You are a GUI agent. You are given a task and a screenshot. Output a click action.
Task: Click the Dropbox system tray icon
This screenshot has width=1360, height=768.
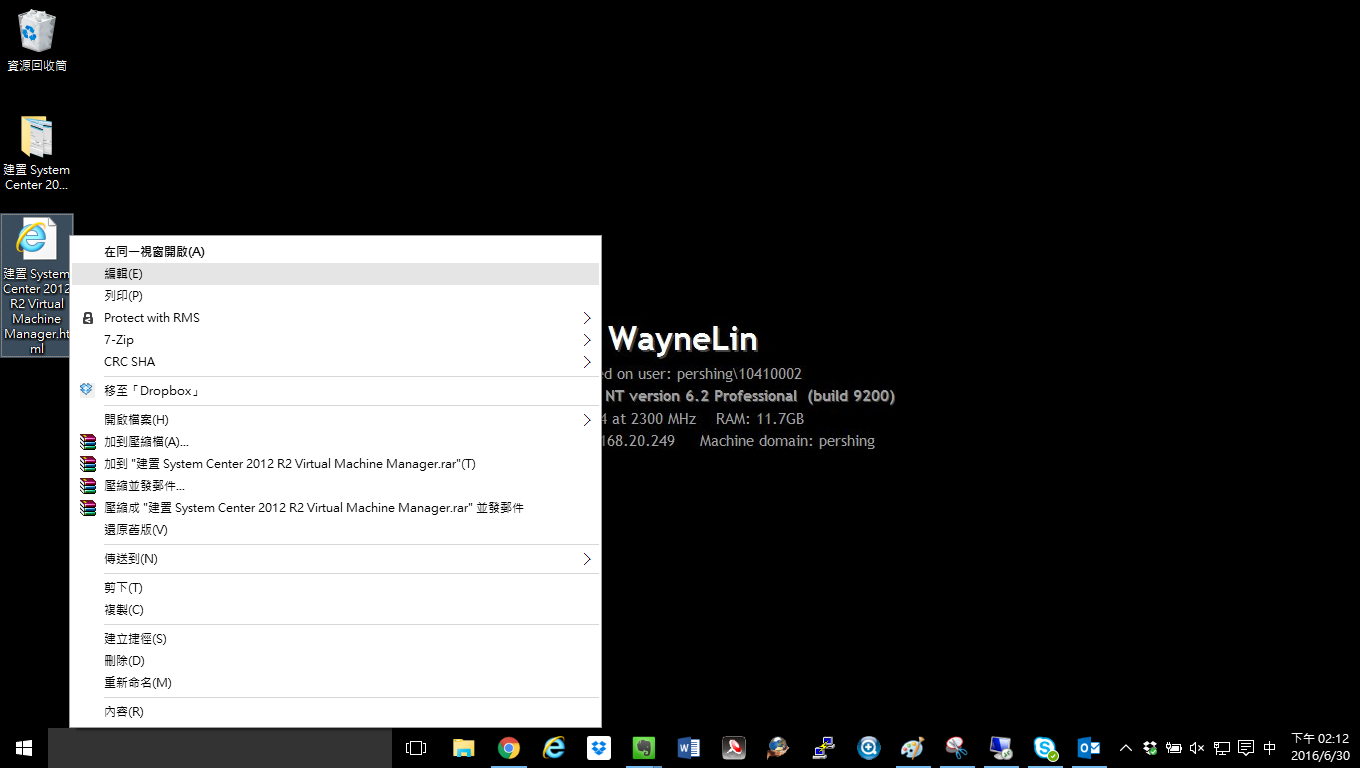(1151, 748)
